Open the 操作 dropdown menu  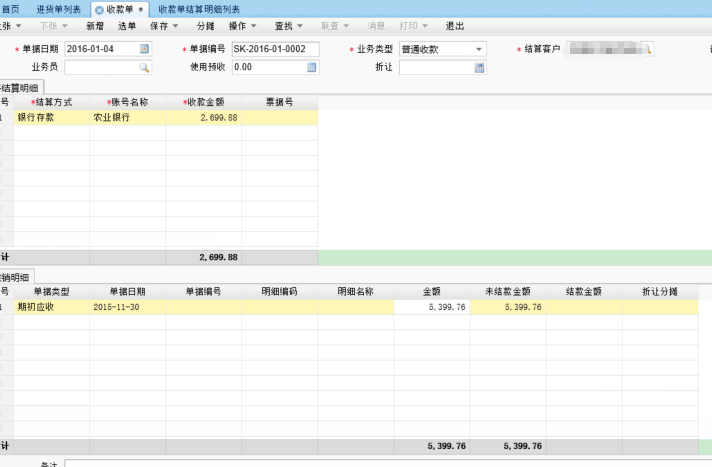[x=242, y=26]
